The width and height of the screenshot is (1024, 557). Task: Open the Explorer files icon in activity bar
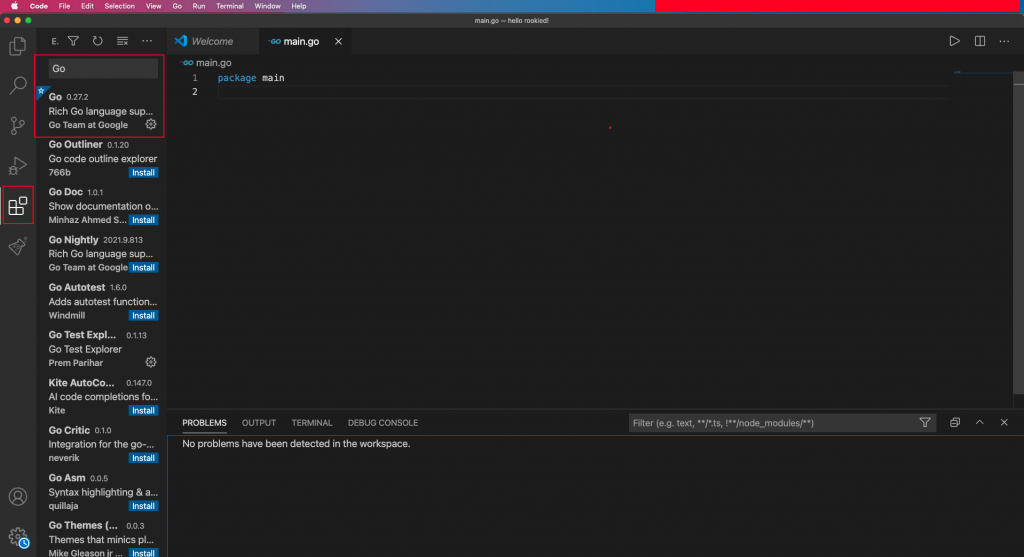pos(18,46)
